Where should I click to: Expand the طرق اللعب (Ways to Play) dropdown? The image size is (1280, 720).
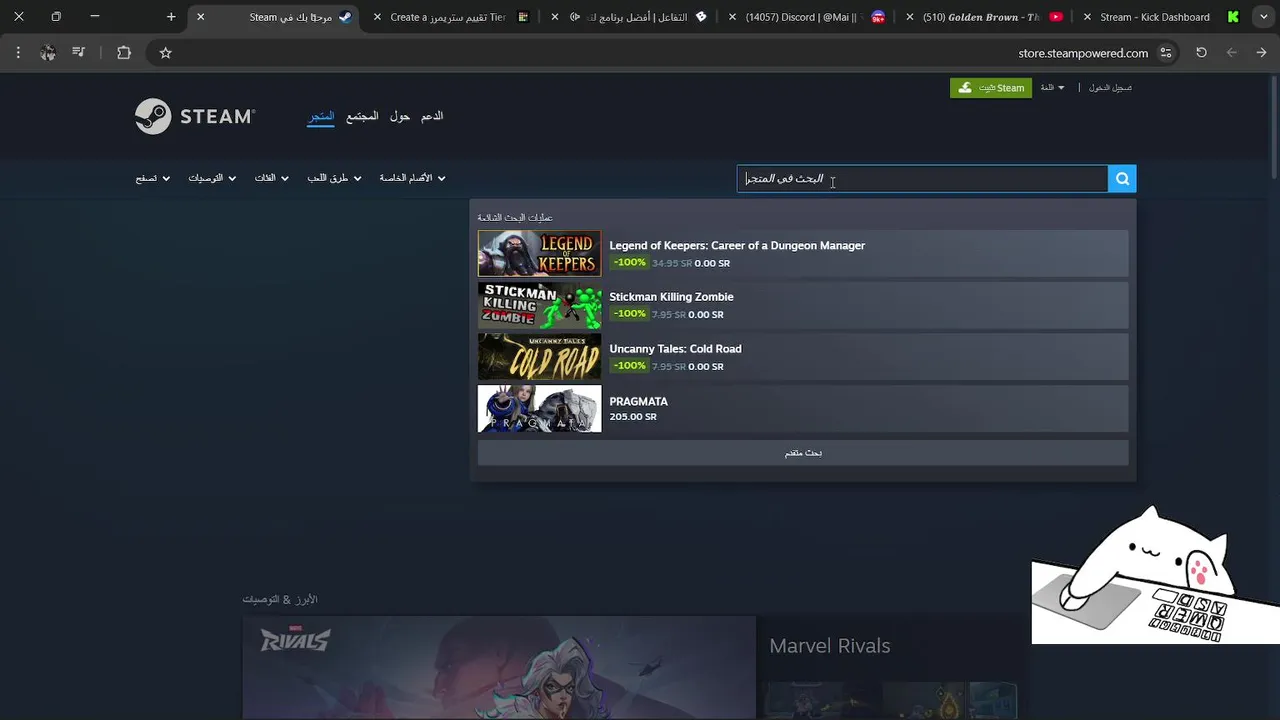pyautogui.click(x=334, y=178)
